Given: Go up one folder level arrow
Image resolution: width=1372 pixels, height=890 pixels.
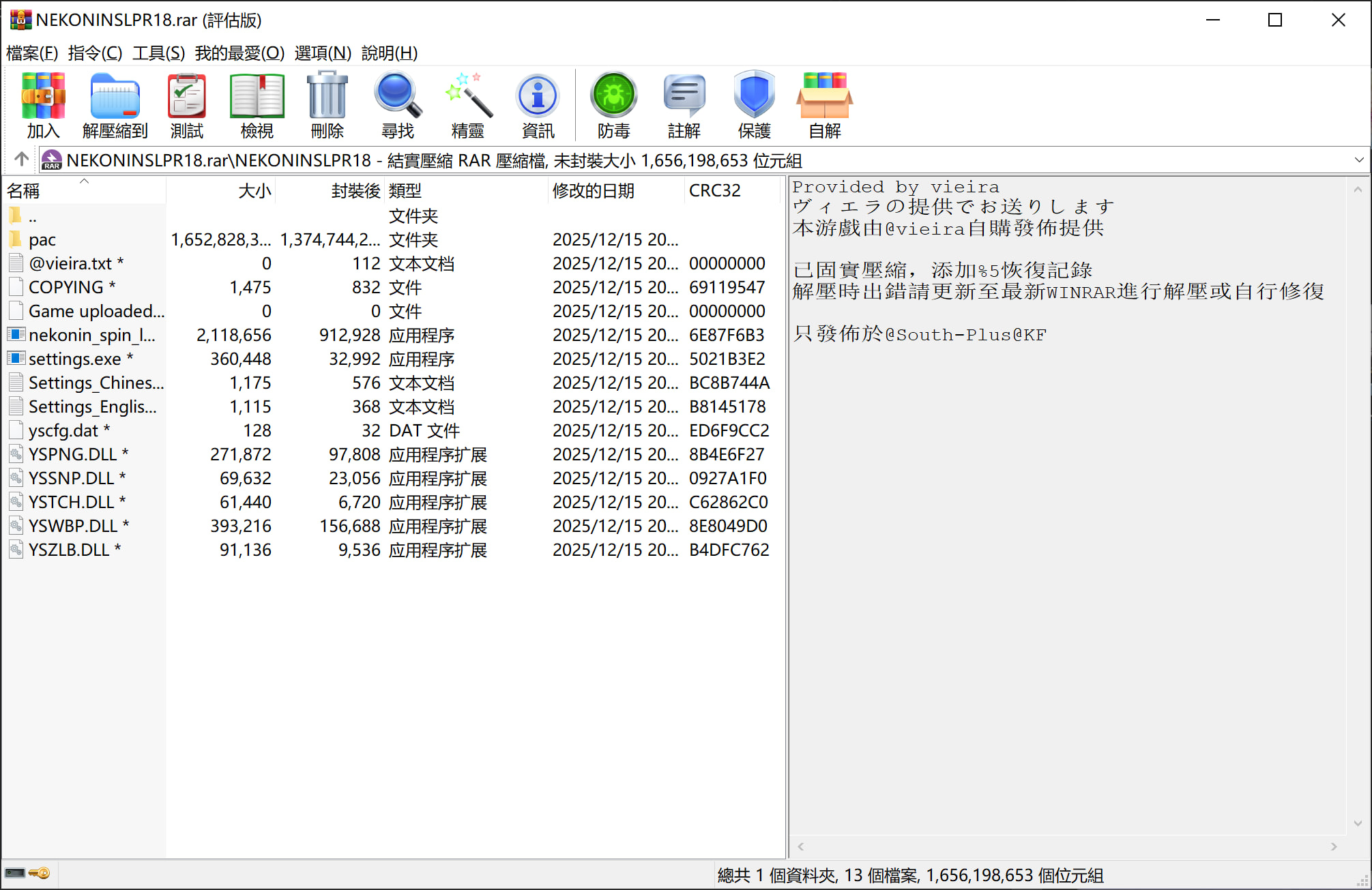Looking at the screenshot, I should click(x=21, y=160).
